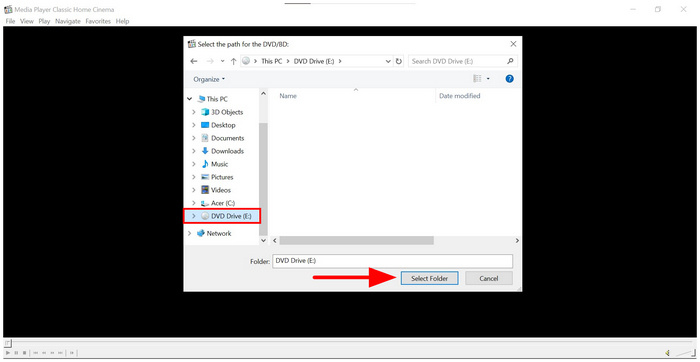Open the Favorites menu
The width and height of the screenshot is (700, 362).
coord(98,21)
